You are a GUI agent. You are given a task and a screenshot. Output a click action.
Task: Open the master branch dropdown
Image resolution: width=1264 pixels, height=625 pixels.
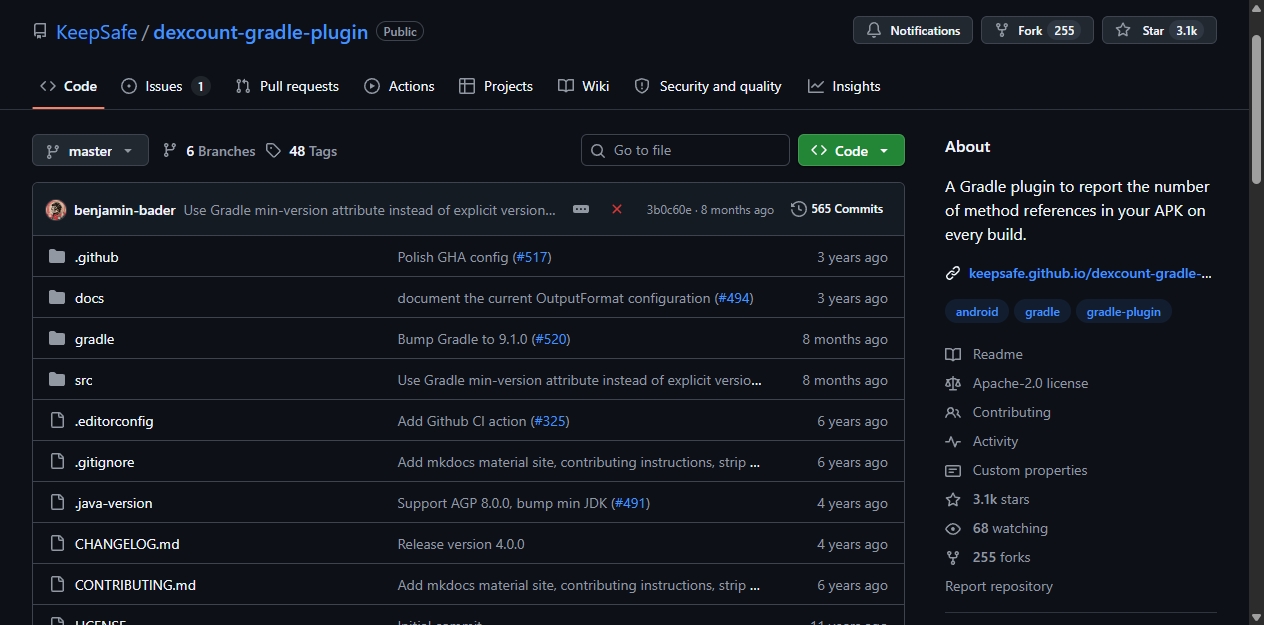[x=90, y=151]
